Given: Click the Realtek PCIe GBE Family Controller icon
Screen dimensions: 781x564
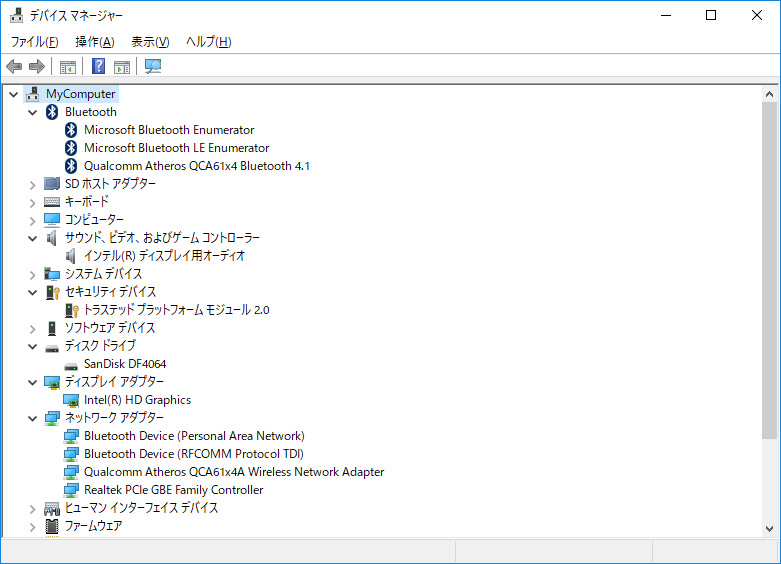Looking at the screenshot, I should coord(71,490).
